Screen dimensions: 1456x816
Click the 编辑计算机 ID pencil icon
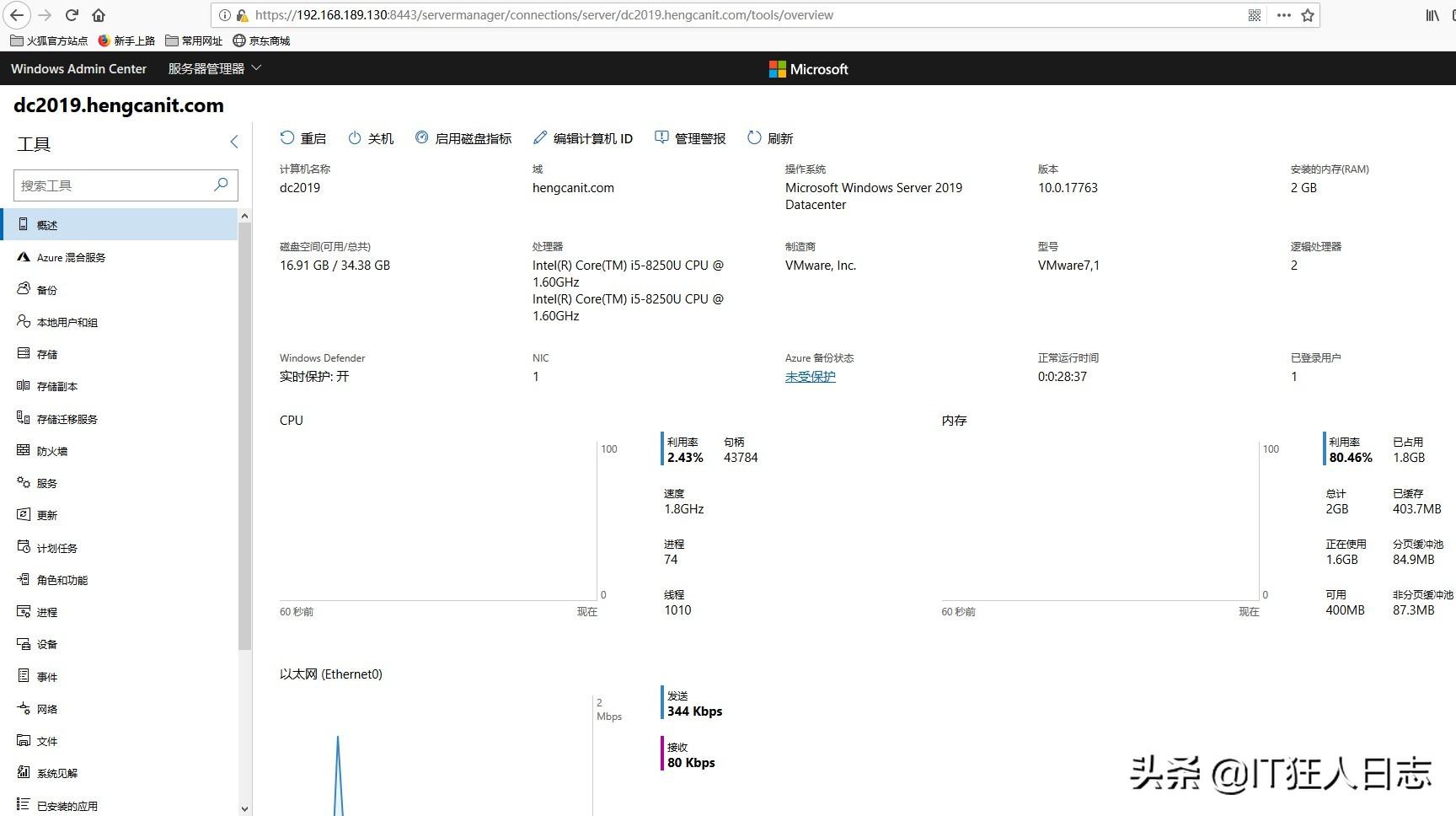[x=540, y=137]
